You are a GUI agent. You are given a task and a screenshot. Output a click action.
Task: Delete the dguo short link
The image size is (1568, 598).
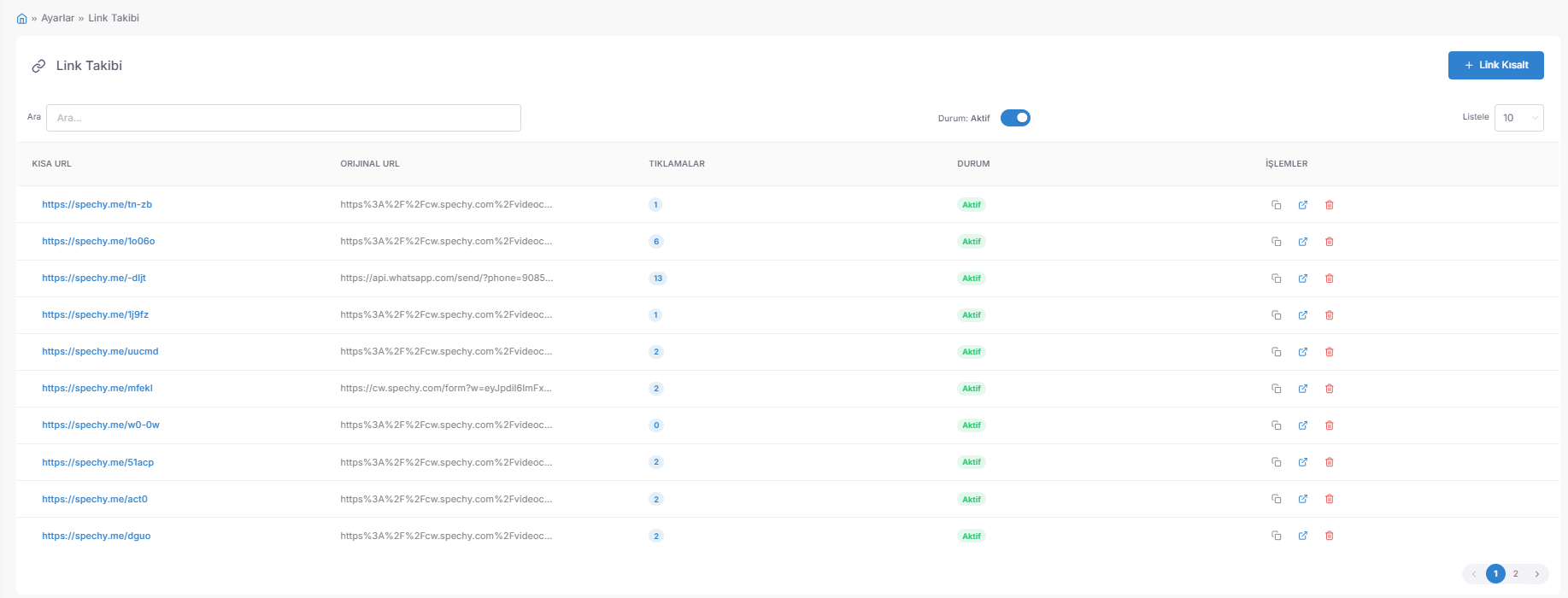1330,536
